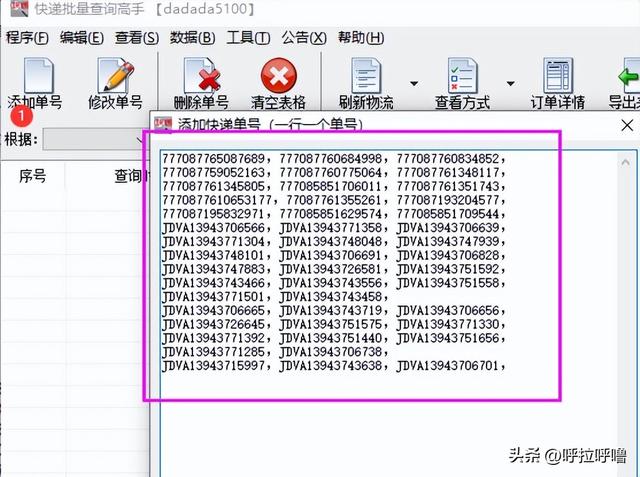The height and width of the screenshot is (477, 640).
Task: Click tracking number JDVA13943706738
Action: 331,352
